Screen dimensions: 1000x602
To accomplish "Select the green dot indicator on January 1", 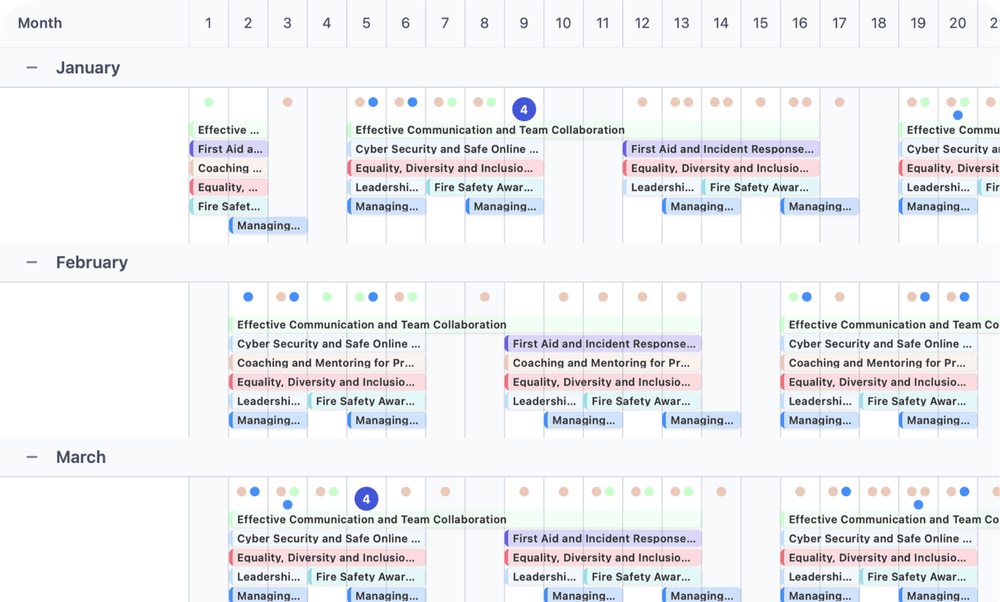I will coord(208,101).
